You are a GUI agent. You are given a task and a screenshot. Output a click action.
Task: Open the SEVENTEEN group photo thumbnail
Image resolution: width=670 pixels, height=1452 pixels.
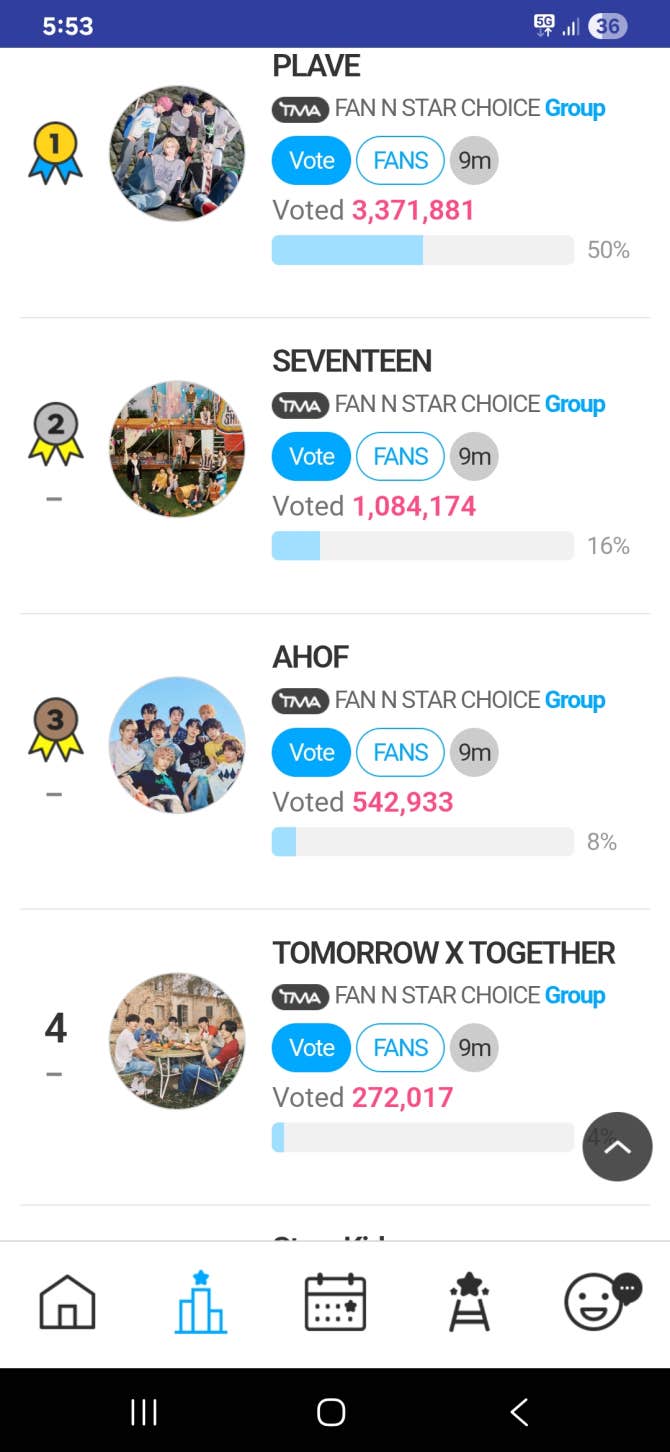click(177, 449)
